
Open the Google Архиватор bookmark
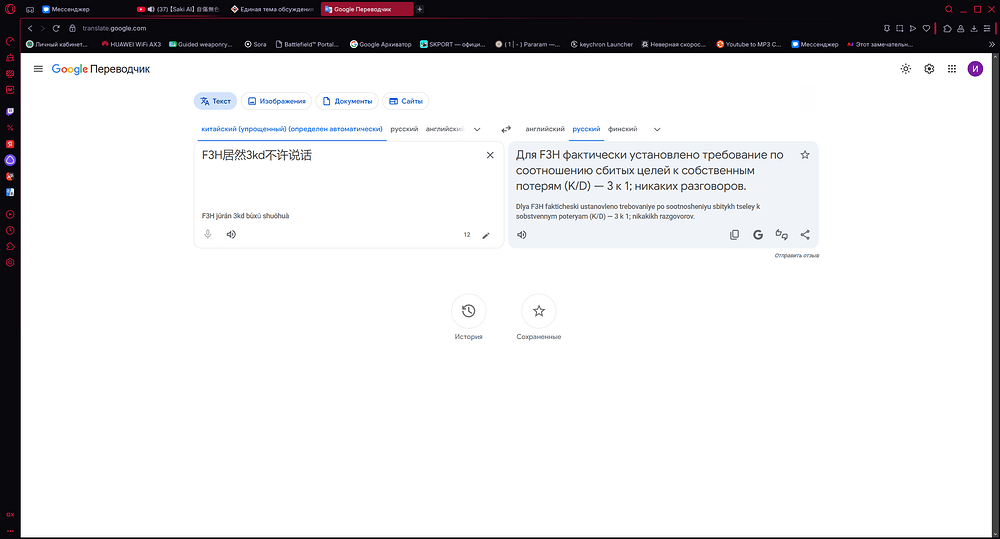(381, 45)
